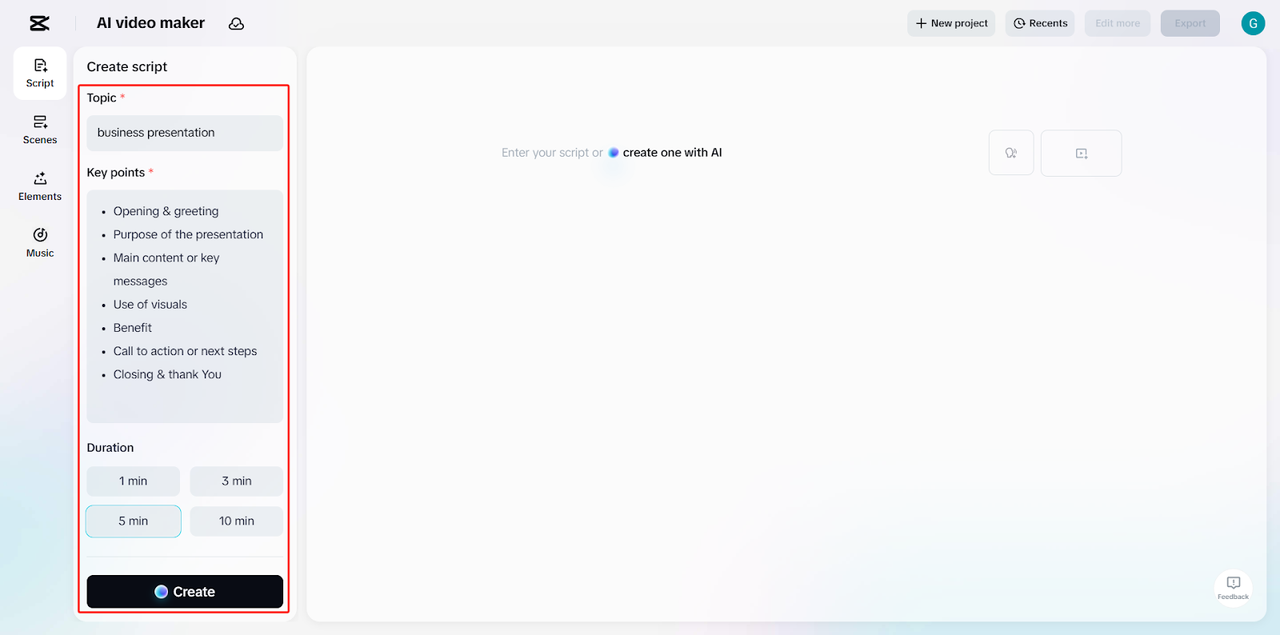1280x635 pixels.
Task: Open the Feedback widget
Action: [x=1233, y=588]
